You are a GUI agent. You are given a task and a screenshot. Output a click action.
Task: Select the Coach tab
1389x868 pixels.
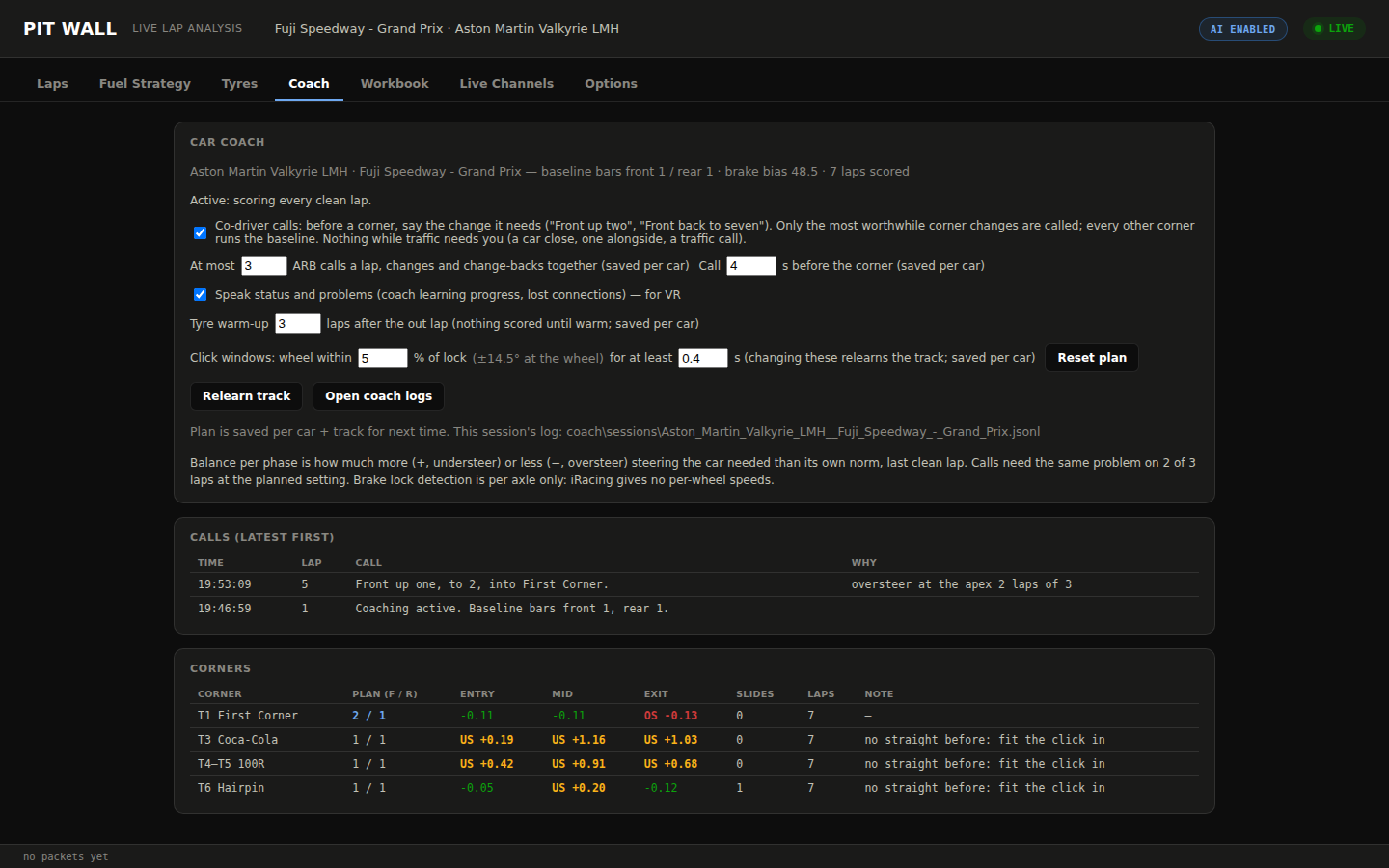click(309, 84)
